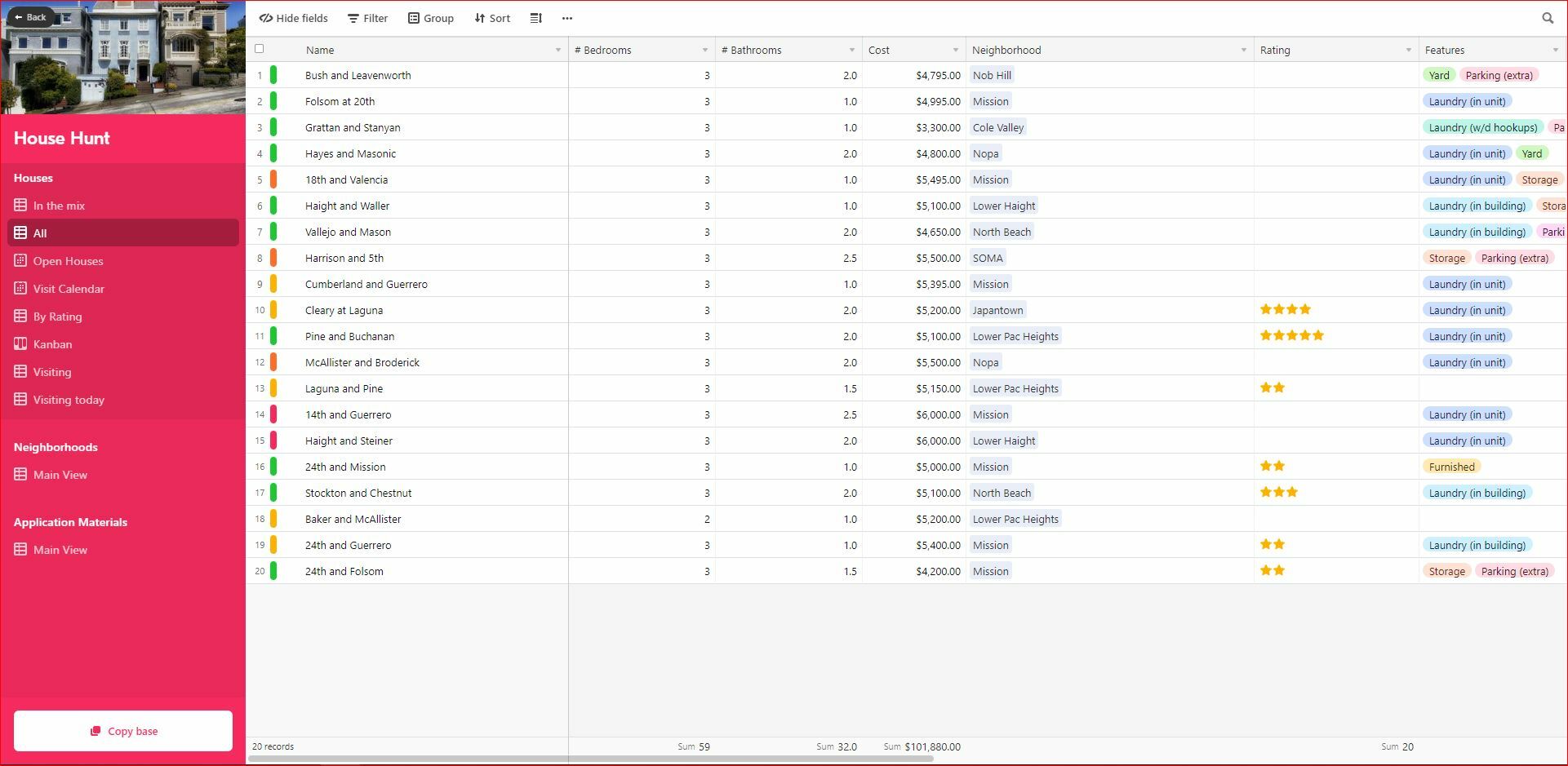
Task: Click cost $4,200.00 for 24th and Folsom
Action: (938, 571)
